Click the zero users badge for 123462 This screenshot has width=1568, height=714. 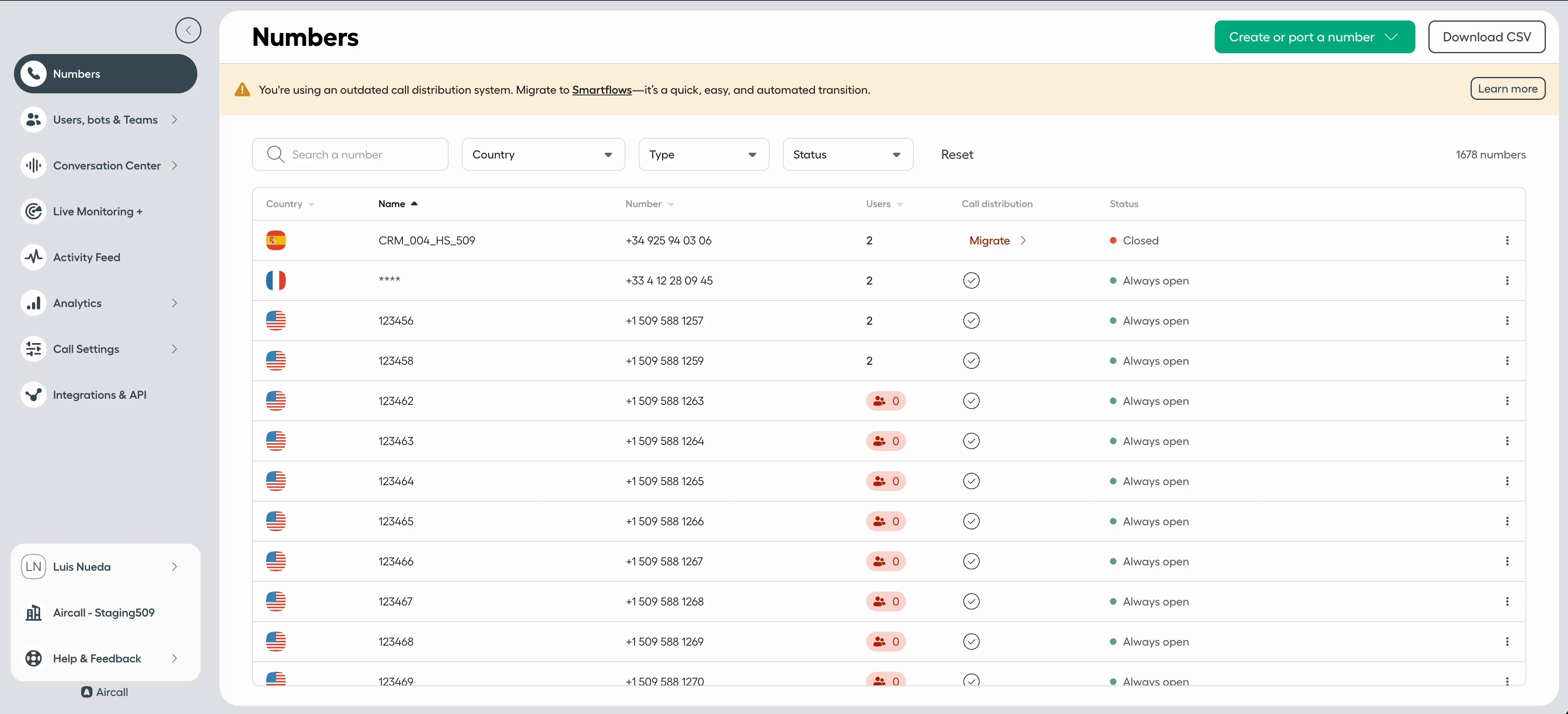point(886,401)
